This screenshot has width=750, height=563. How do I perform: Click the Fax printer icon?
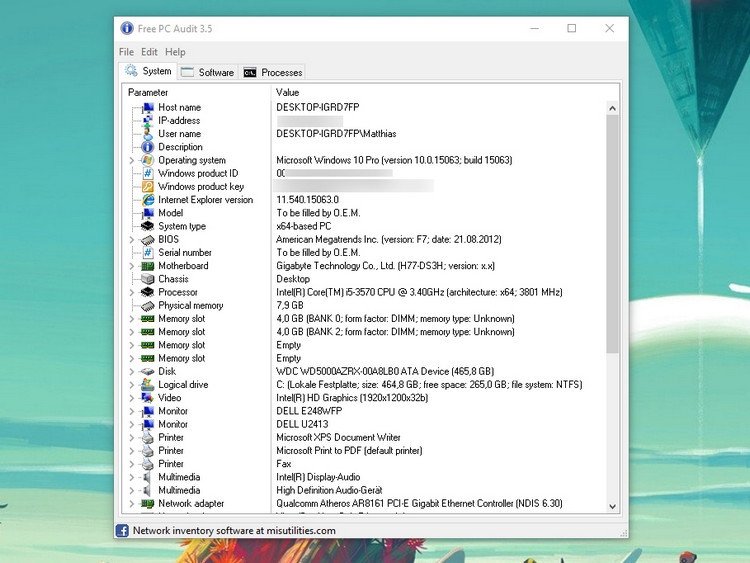[148, 464]
